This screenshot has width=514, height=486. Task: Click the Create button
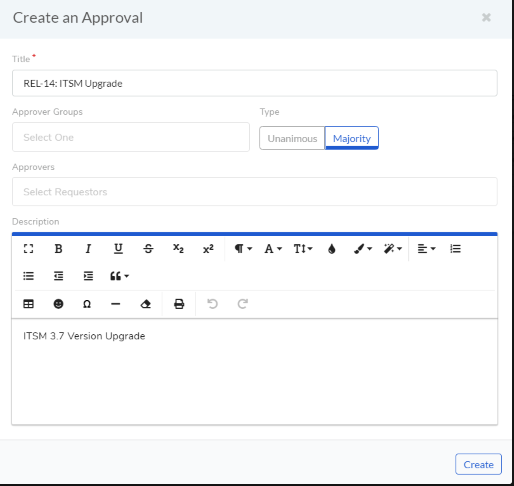click(x=478, y=464)
